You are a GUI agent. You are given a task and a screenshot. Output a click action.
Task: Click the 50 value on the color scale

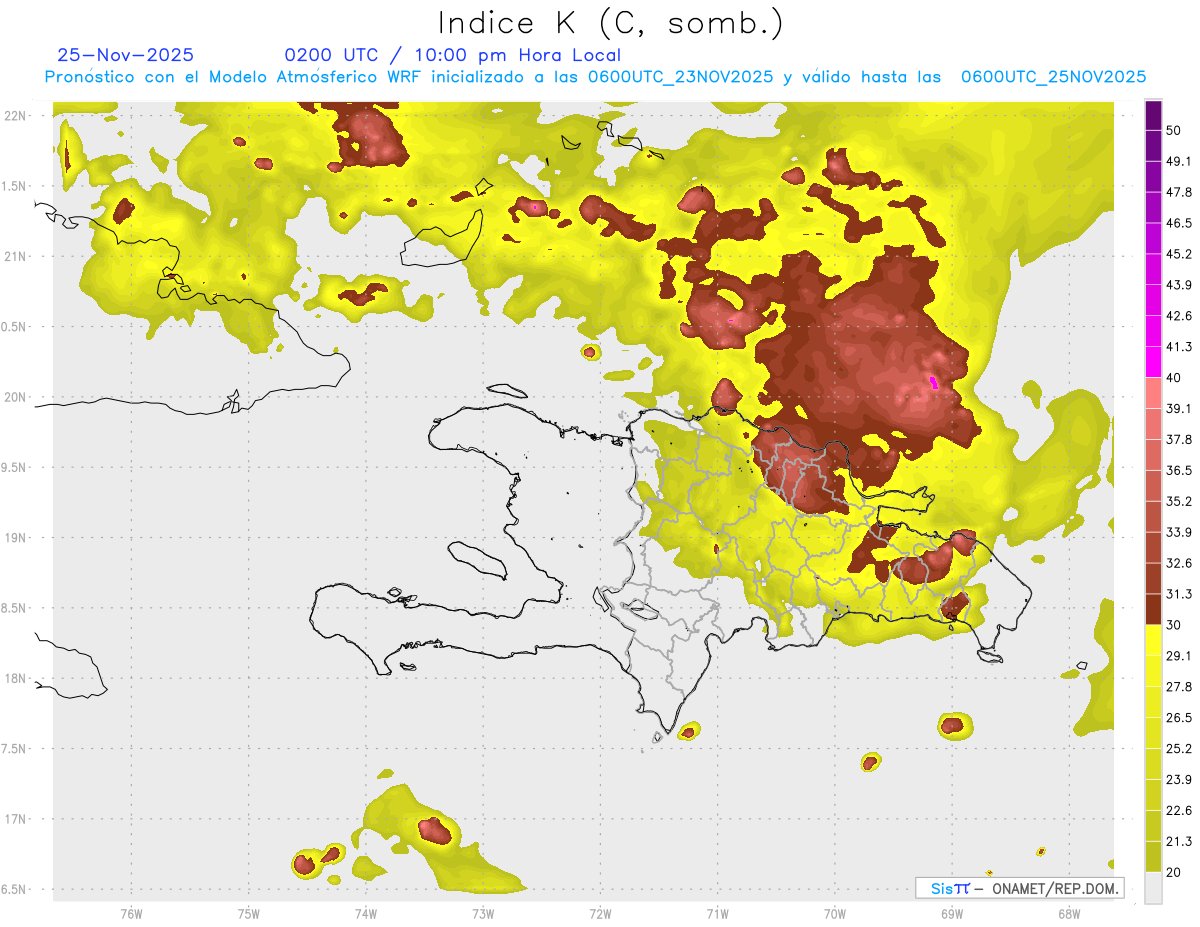(1174, 130)
